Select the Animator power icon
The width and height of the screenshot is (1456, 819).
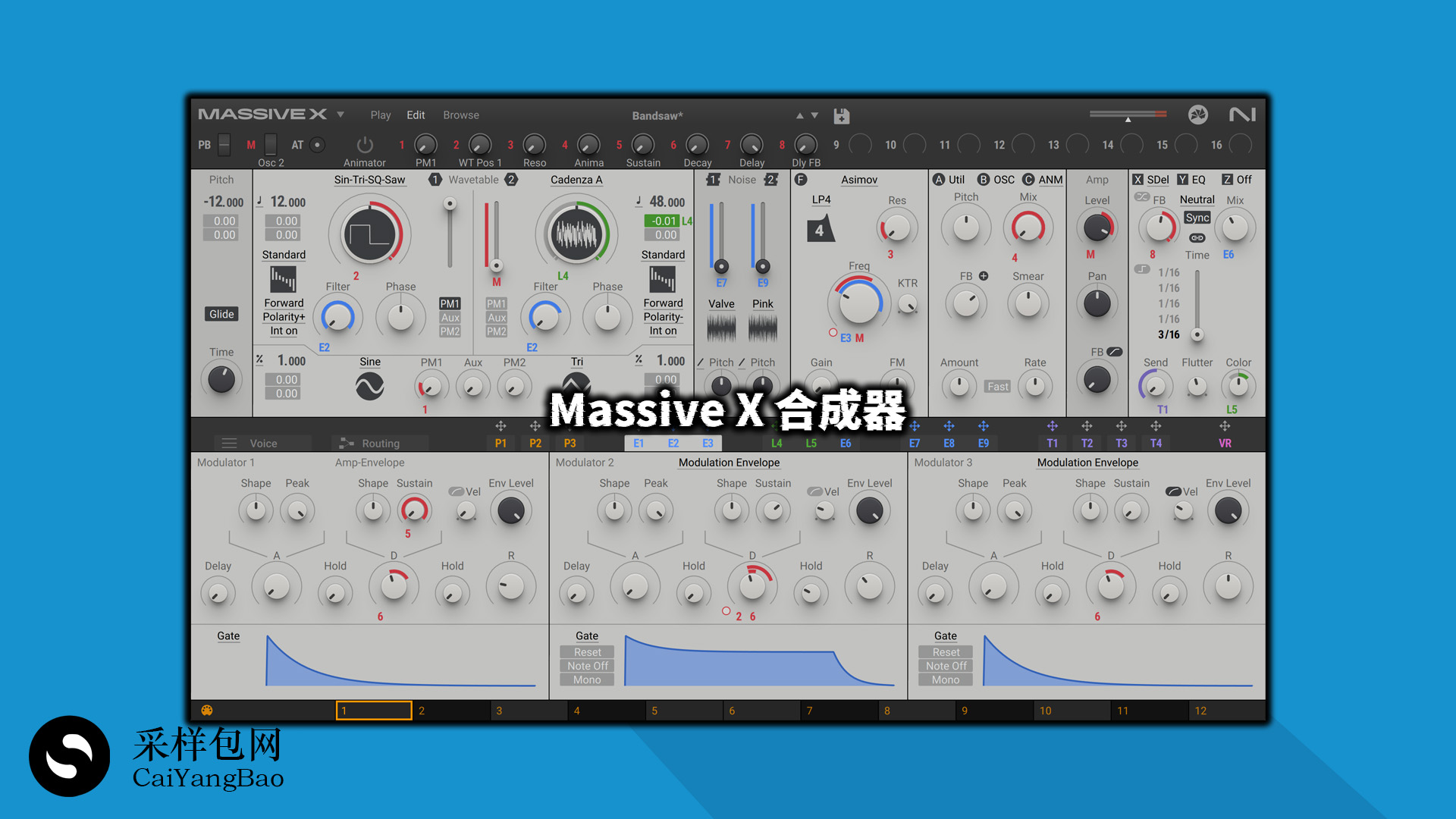(x=364, y=145)
